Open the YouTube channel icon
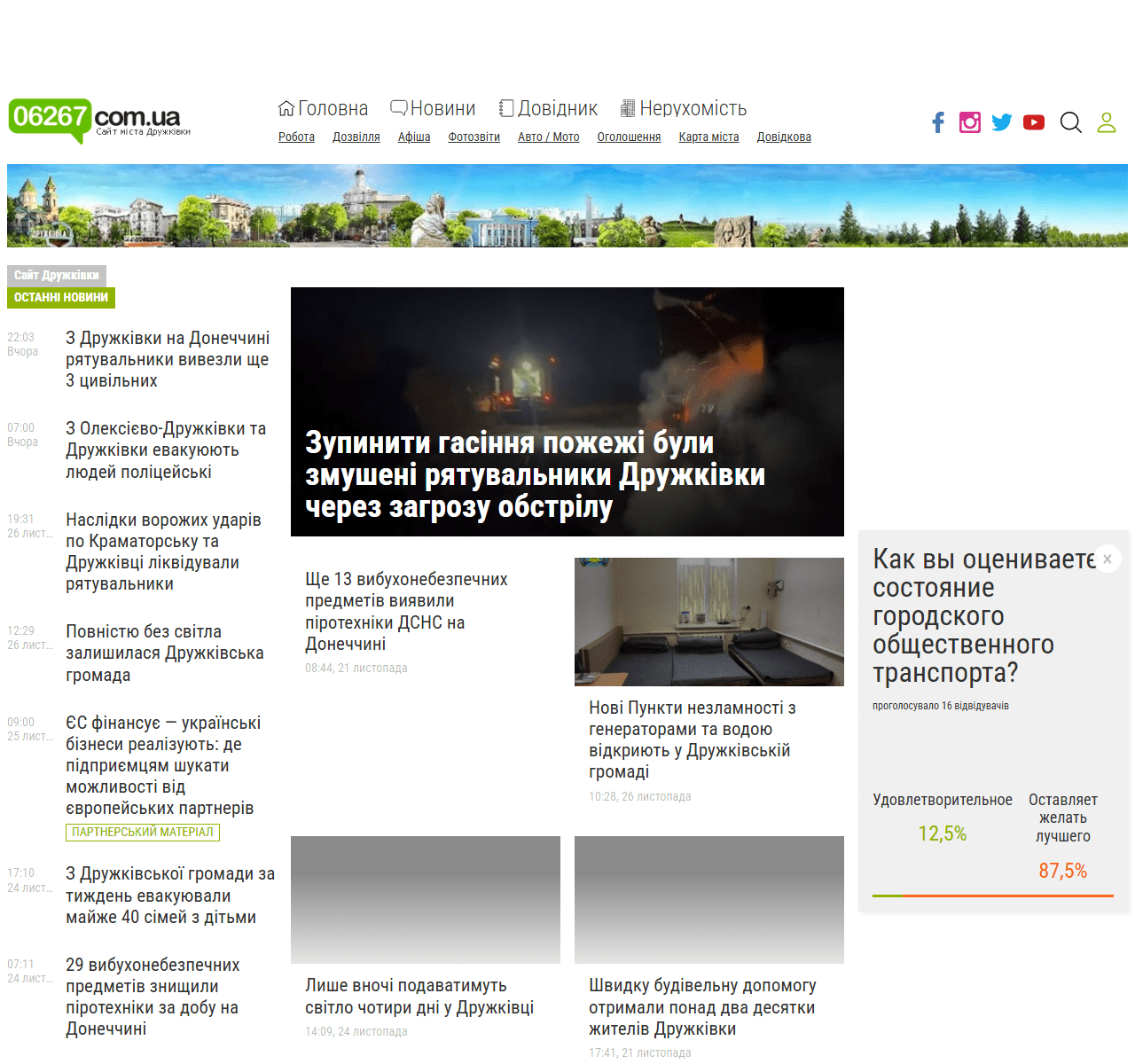This screenshot has width=1135, height=1064. pyautogui.click(x=1034, y=122)
